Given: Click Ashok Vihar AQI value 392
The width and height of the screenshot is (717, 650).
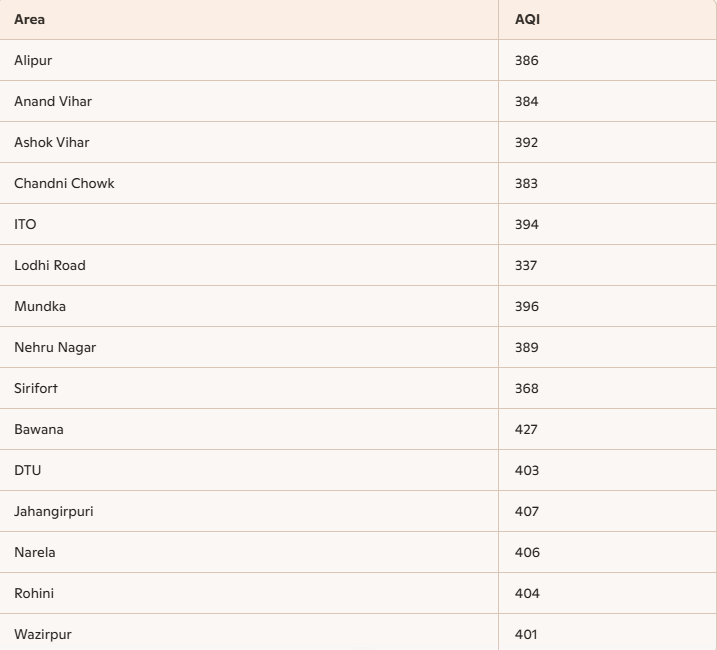Looking at the screenshot, I should [526, 142].
